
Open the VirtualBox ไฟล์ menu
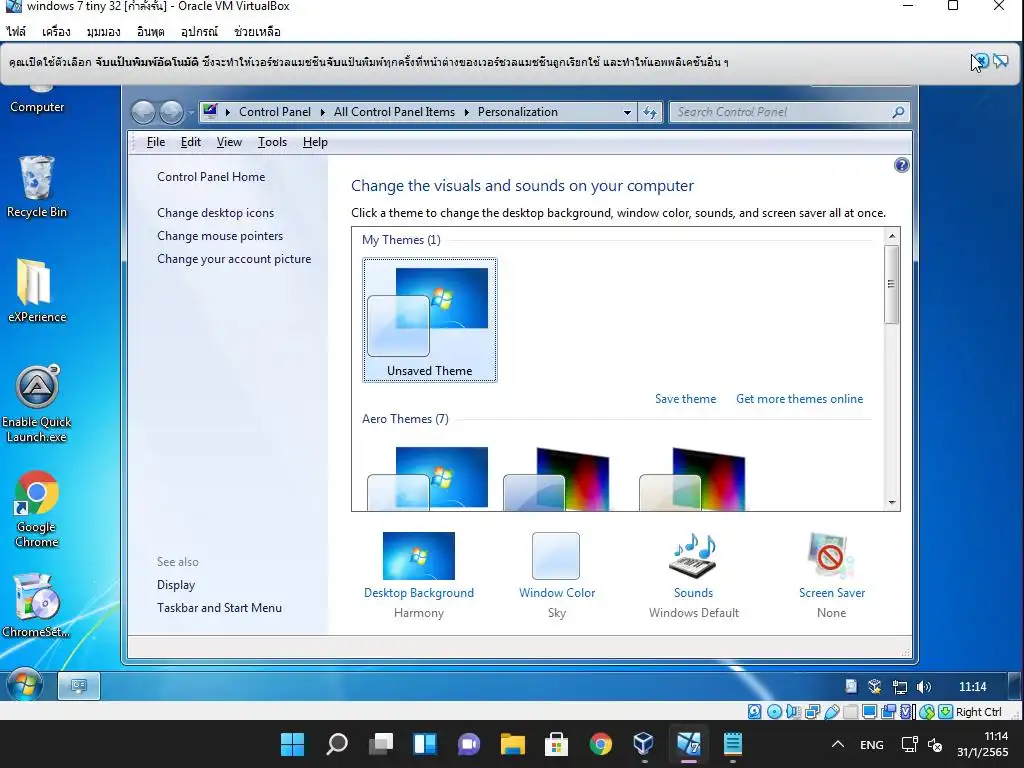pyautogui.click(x=16, y=31)
